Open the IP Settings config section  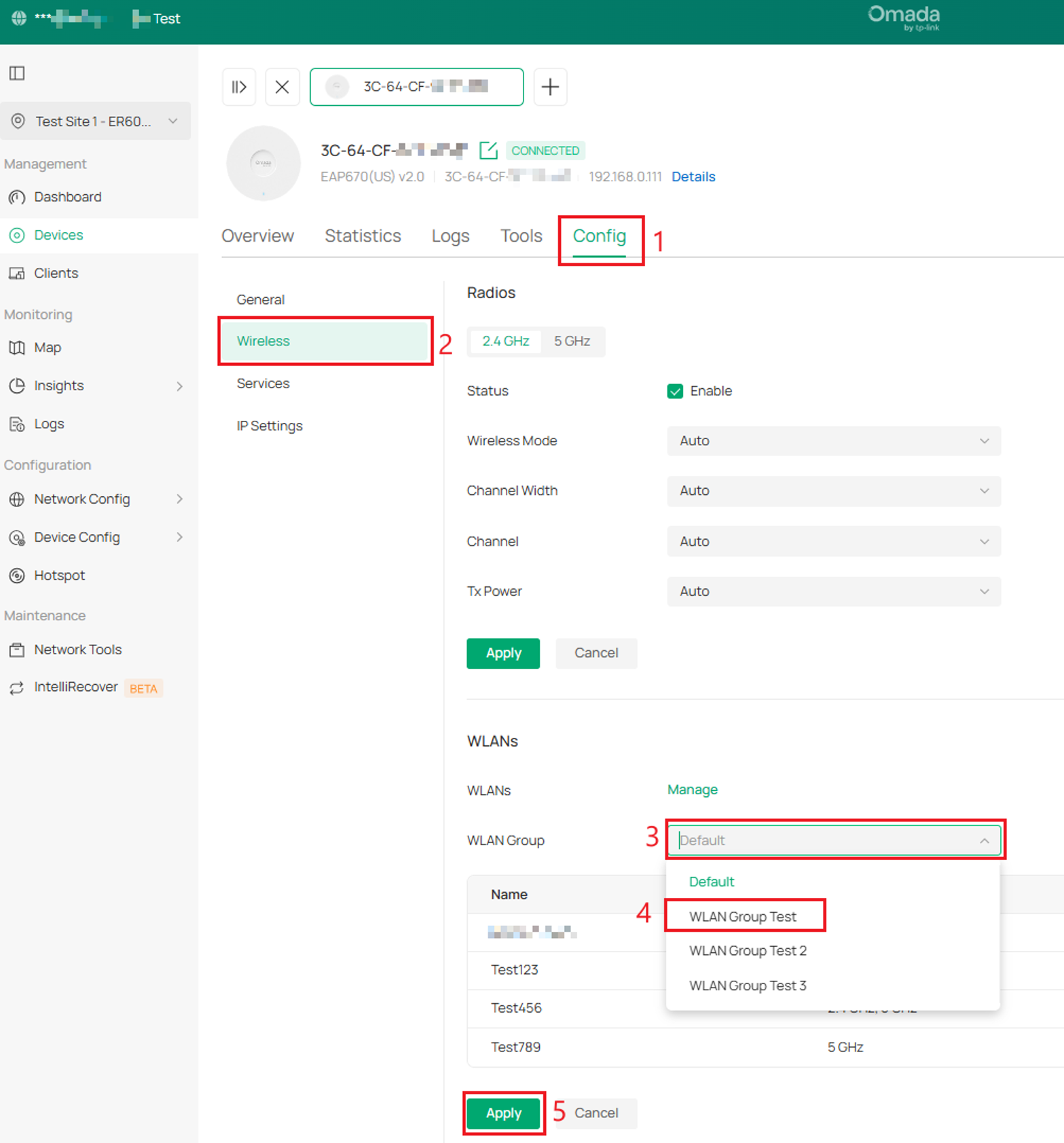[270, 426]
